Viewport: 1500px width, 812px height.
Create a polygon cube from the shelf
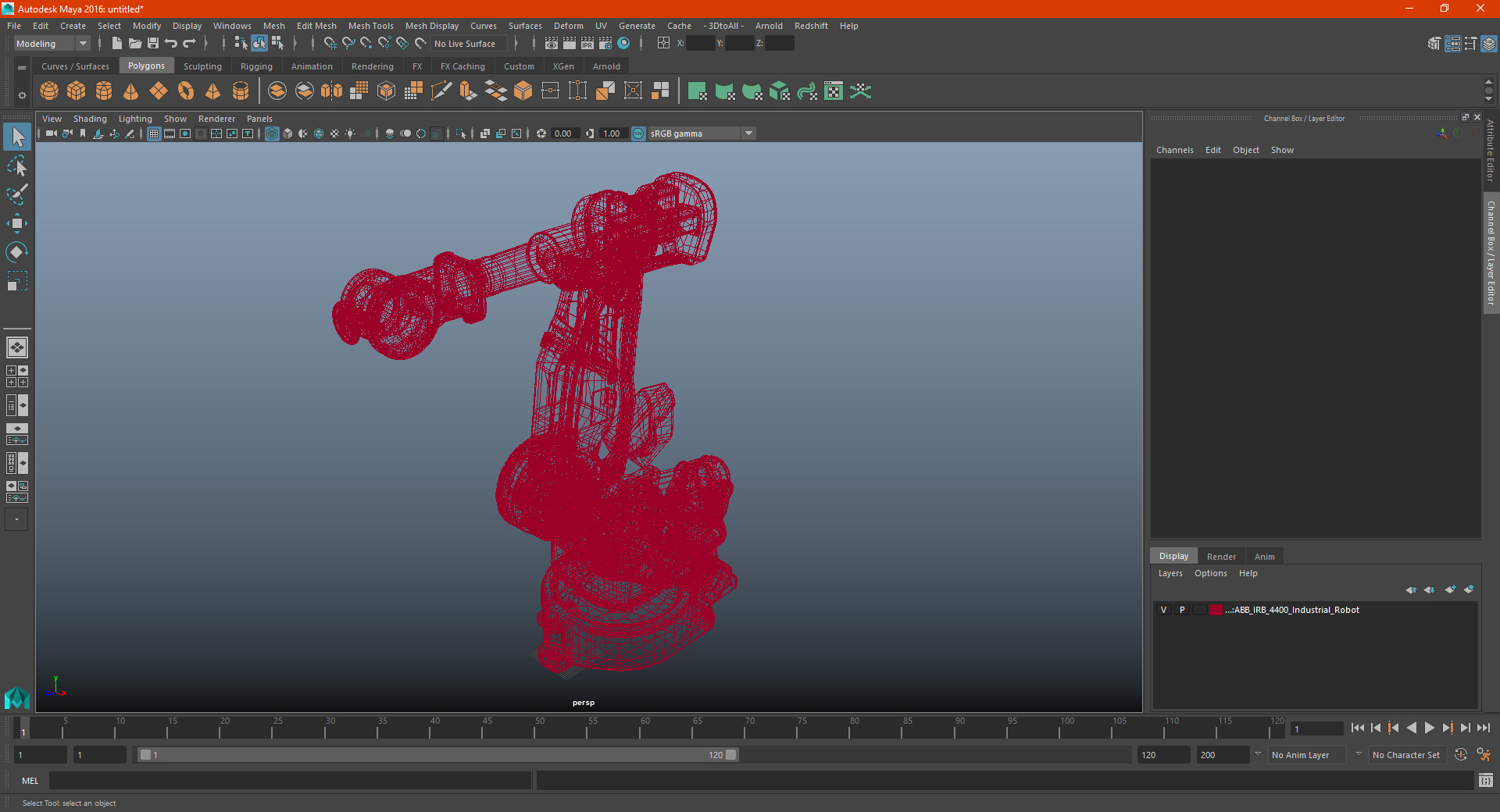[77, 91]
